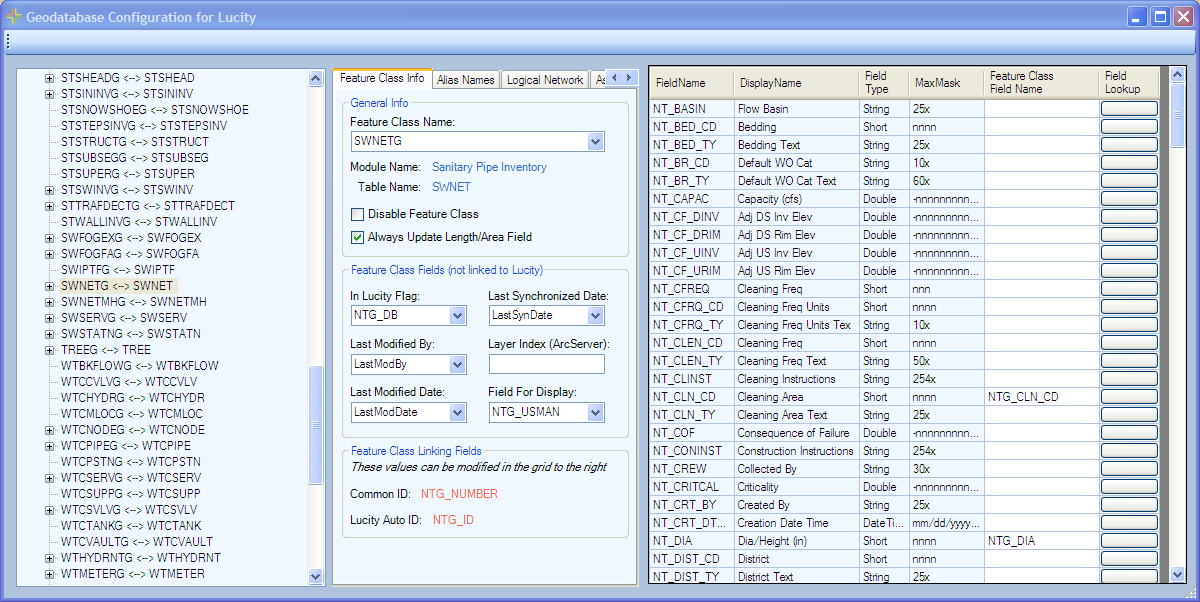This screenshot has height=602, width=1200.
Task: Expand SWFOGEXG tree node
Action: [x=50, y=238]
